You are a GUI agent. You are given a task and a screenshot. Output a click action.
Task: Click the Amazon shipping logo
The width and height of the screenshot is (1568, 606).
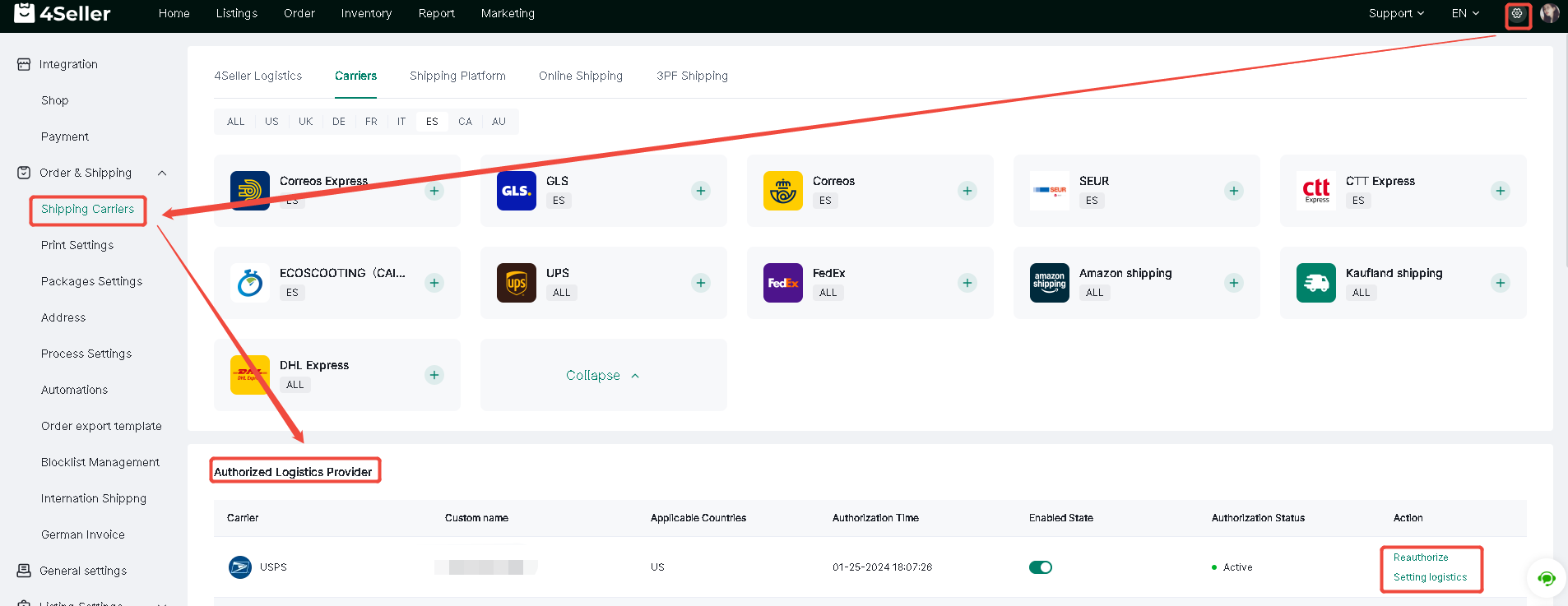(x=1050, y=283)
